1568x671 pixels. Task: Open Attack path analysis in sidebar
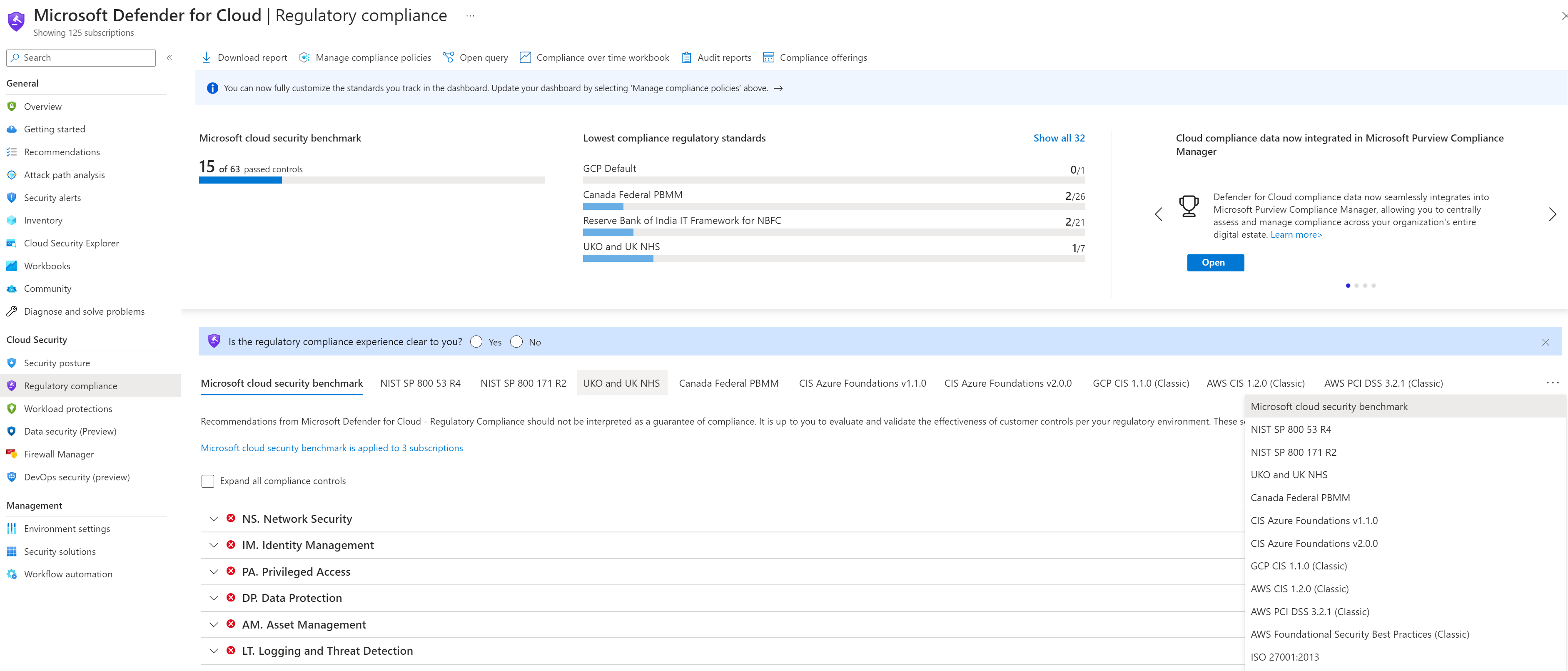[x=65, y=174]
